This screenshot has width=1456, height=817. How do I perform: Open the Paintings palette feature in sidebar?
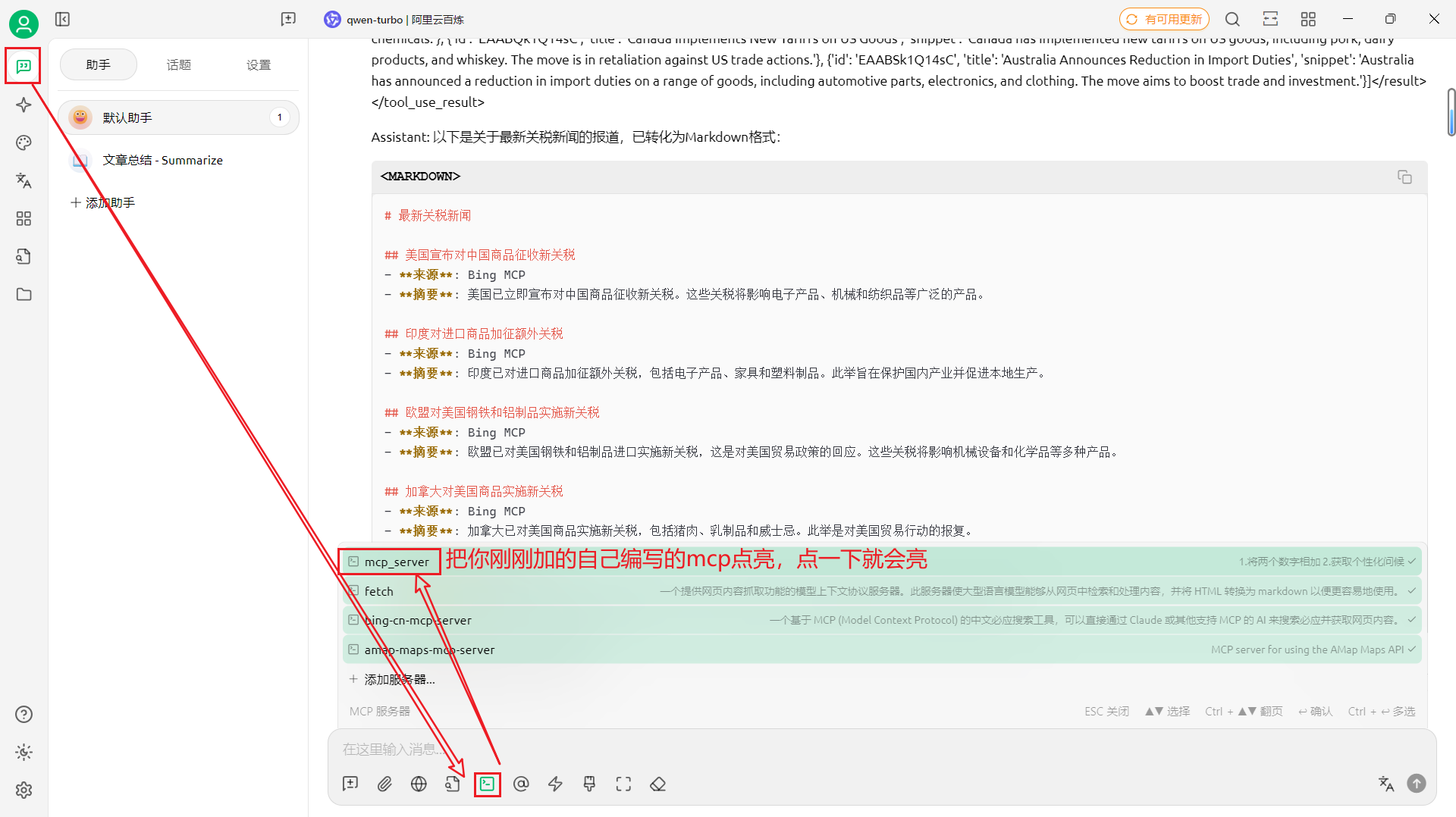pos(24,142)
